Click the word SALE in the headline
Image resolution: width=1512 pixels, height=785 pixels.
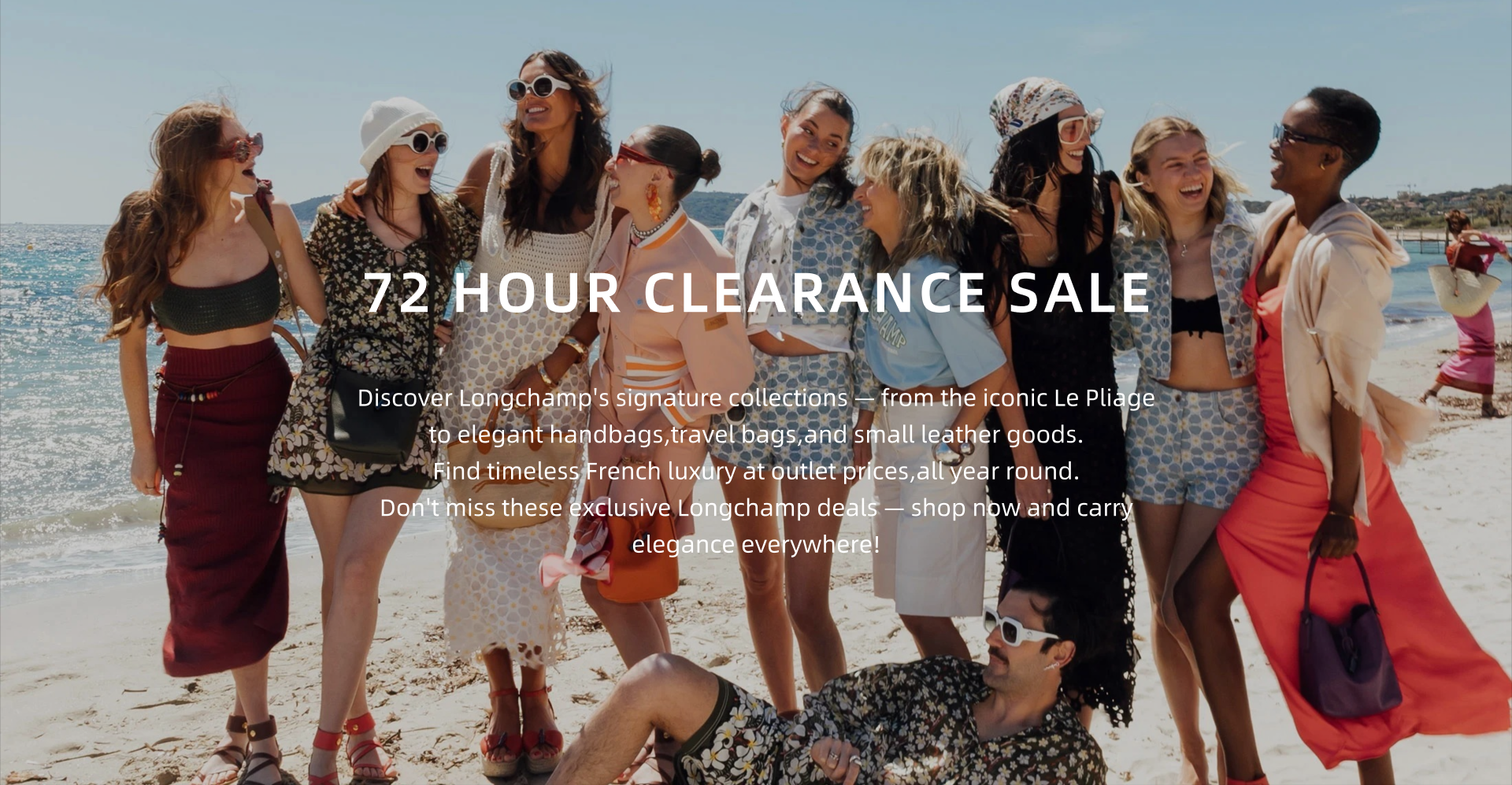1080,293
